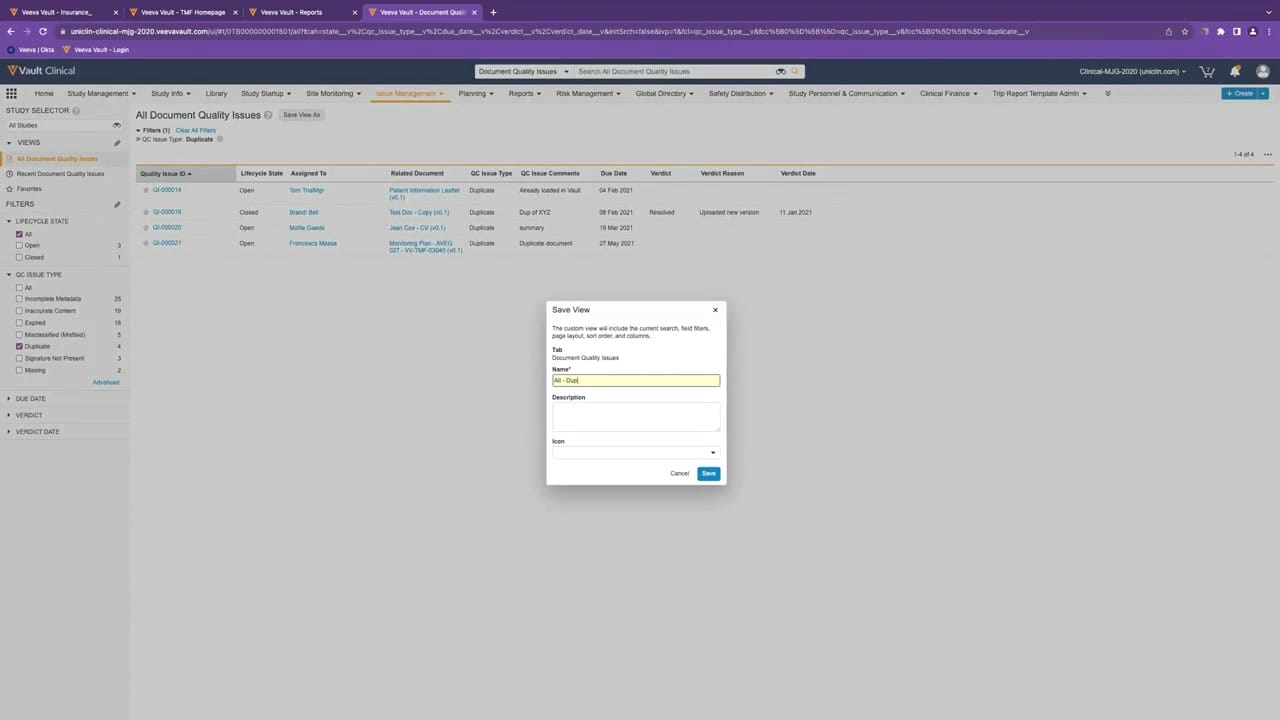Toggle the Lifecycle State All checkbox

(19, 234)
